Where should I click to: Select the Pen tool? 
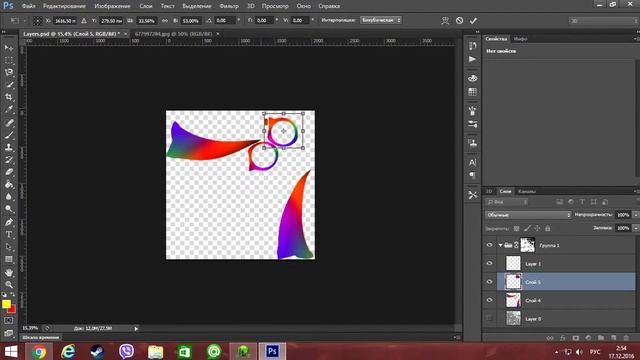tap(9, 222)
